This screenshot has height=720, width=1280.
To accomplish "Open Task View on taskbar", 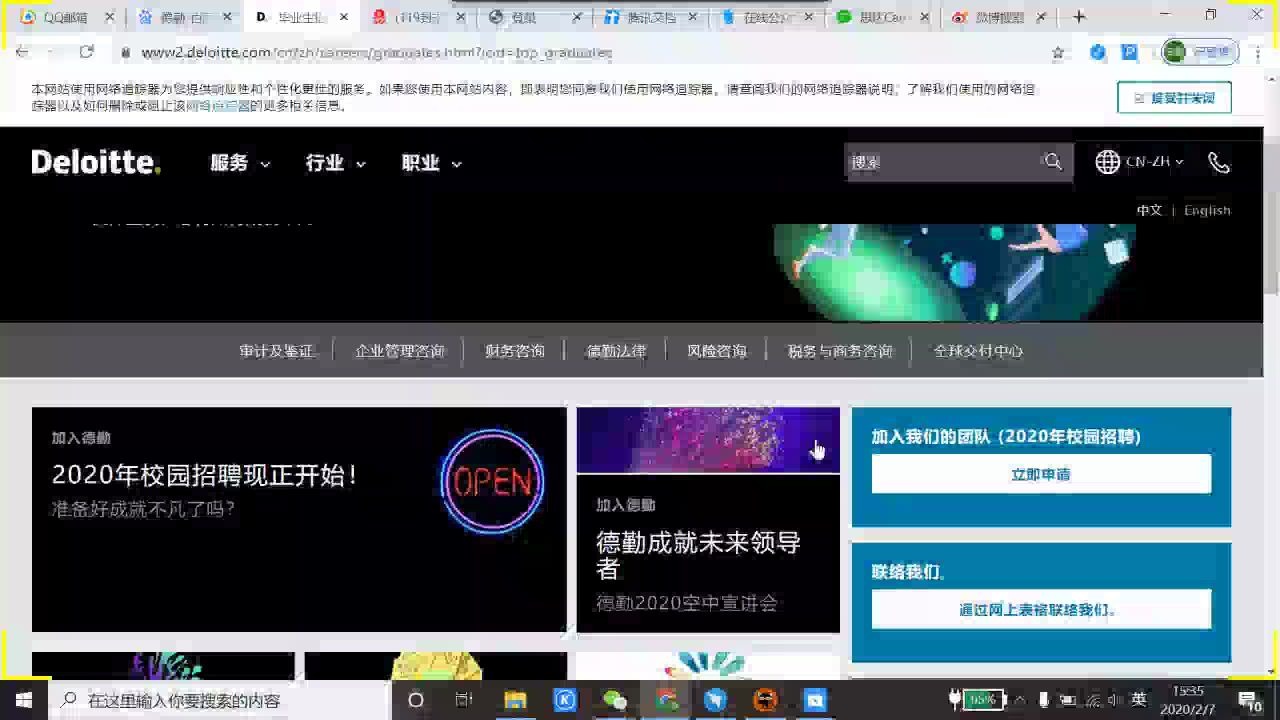I will (464, 700).
